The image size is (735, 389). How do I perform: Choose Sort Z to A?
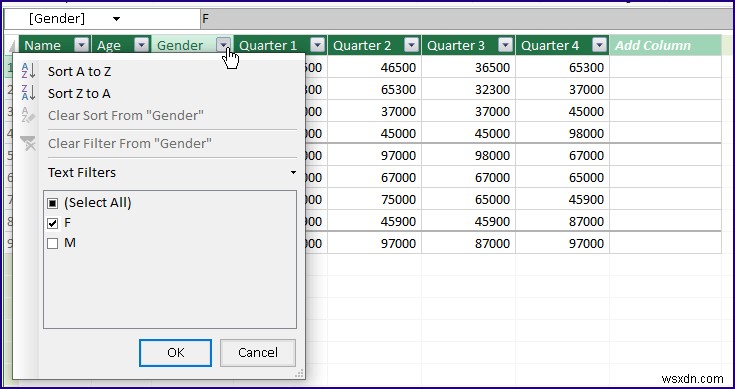pyautogui.click(x=79, y=93)
